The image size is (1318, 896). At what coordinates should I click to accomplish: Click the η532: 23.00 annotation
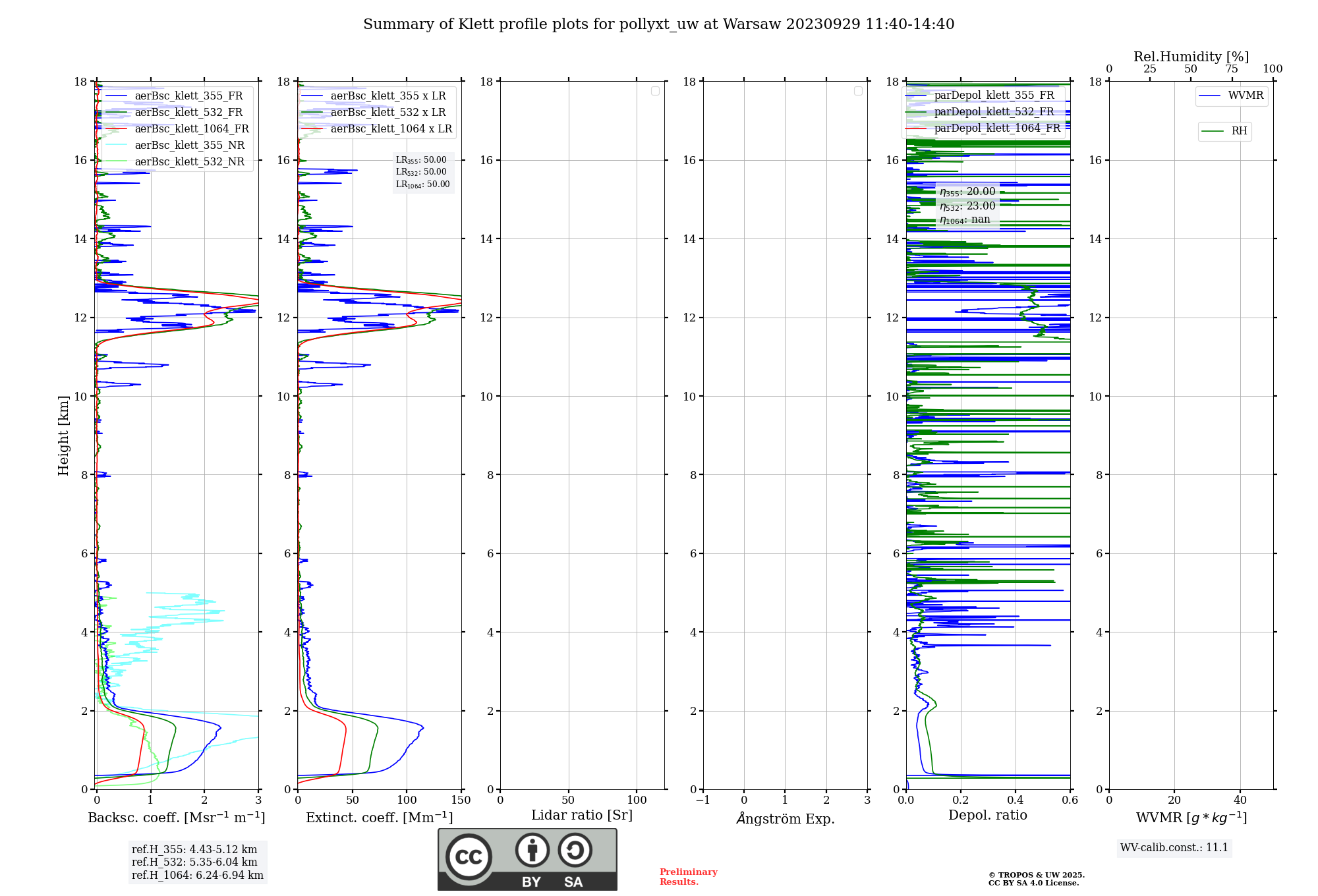(967, 206)
